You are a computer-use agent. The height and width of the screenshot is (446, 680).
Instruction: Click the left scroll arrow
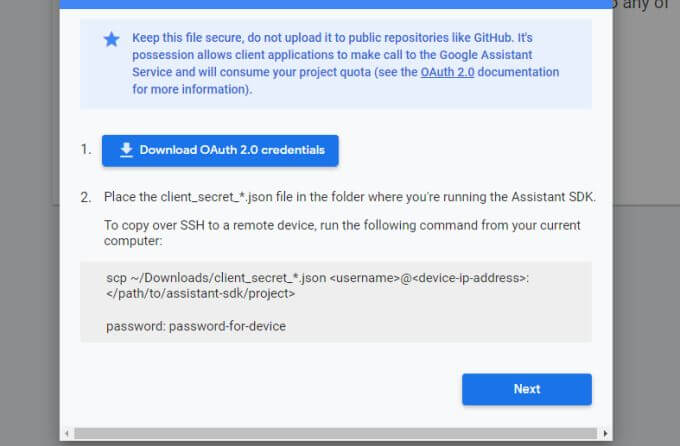[67, 433]
